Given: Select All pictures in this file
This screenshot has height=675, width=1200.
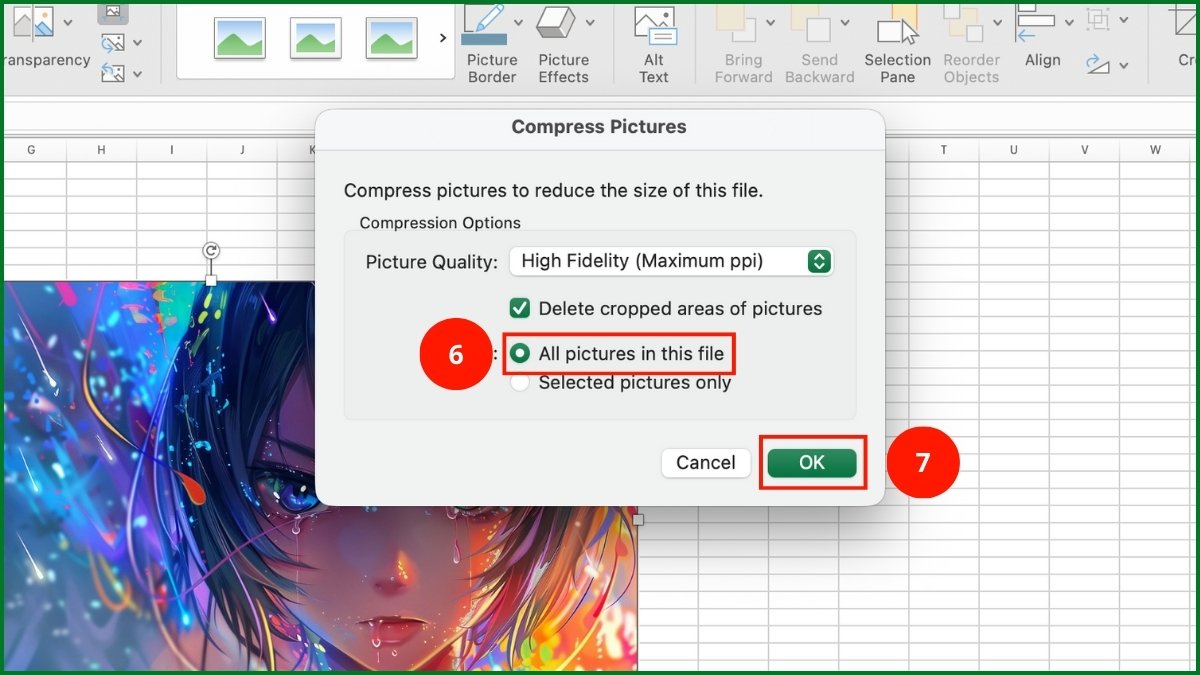Looking at the screenshot, I should coord(520,354).
